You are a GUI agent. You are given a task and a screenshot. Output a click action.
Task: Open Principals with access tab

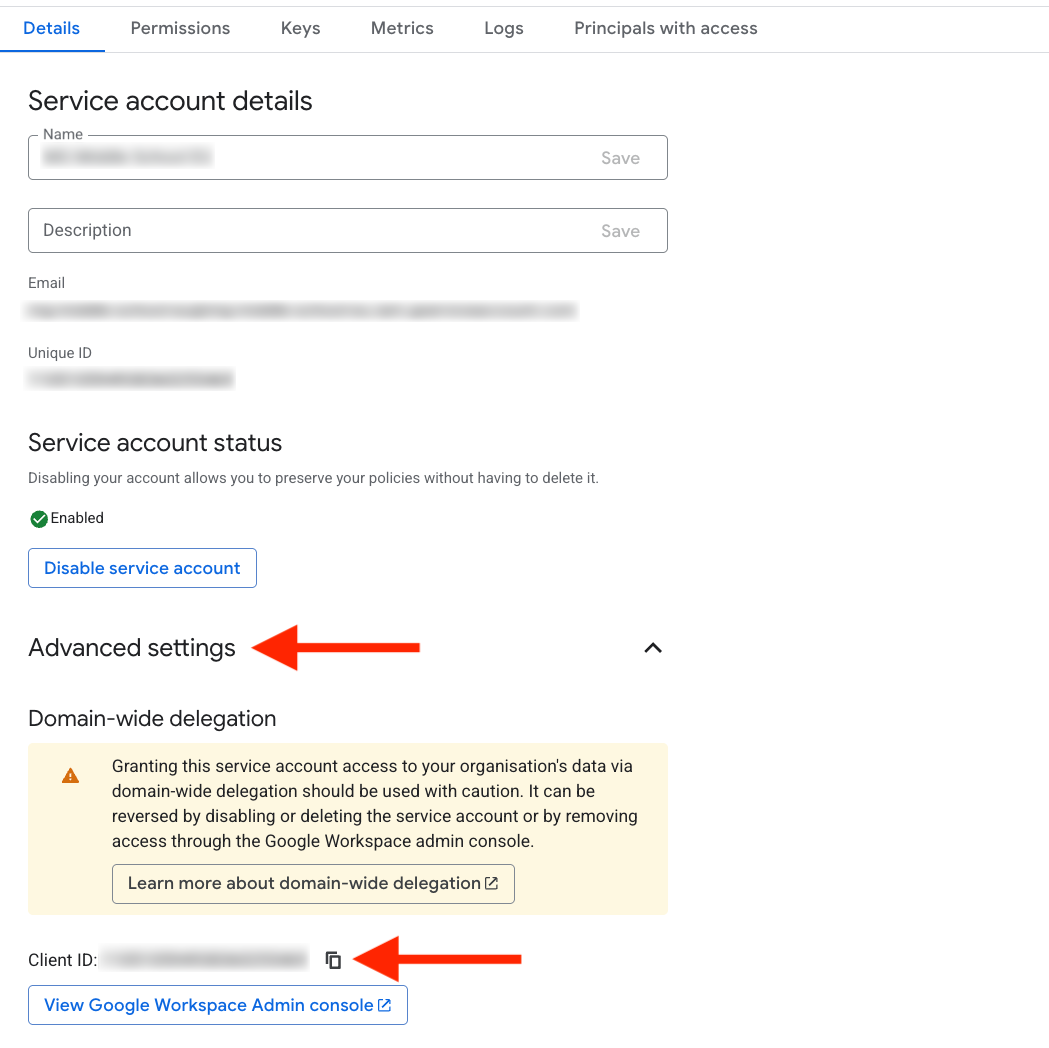[x=666, y=28]
